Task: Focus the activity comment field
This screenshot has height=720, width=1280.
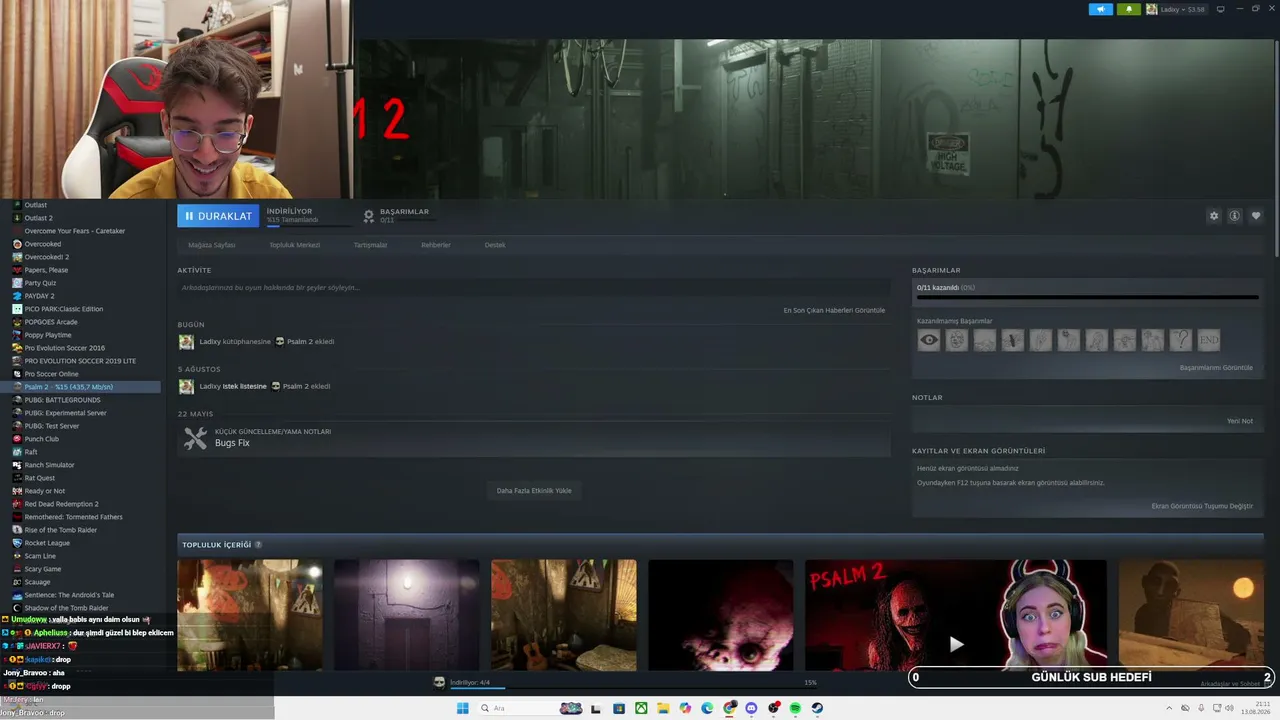Action: point(534,288)
